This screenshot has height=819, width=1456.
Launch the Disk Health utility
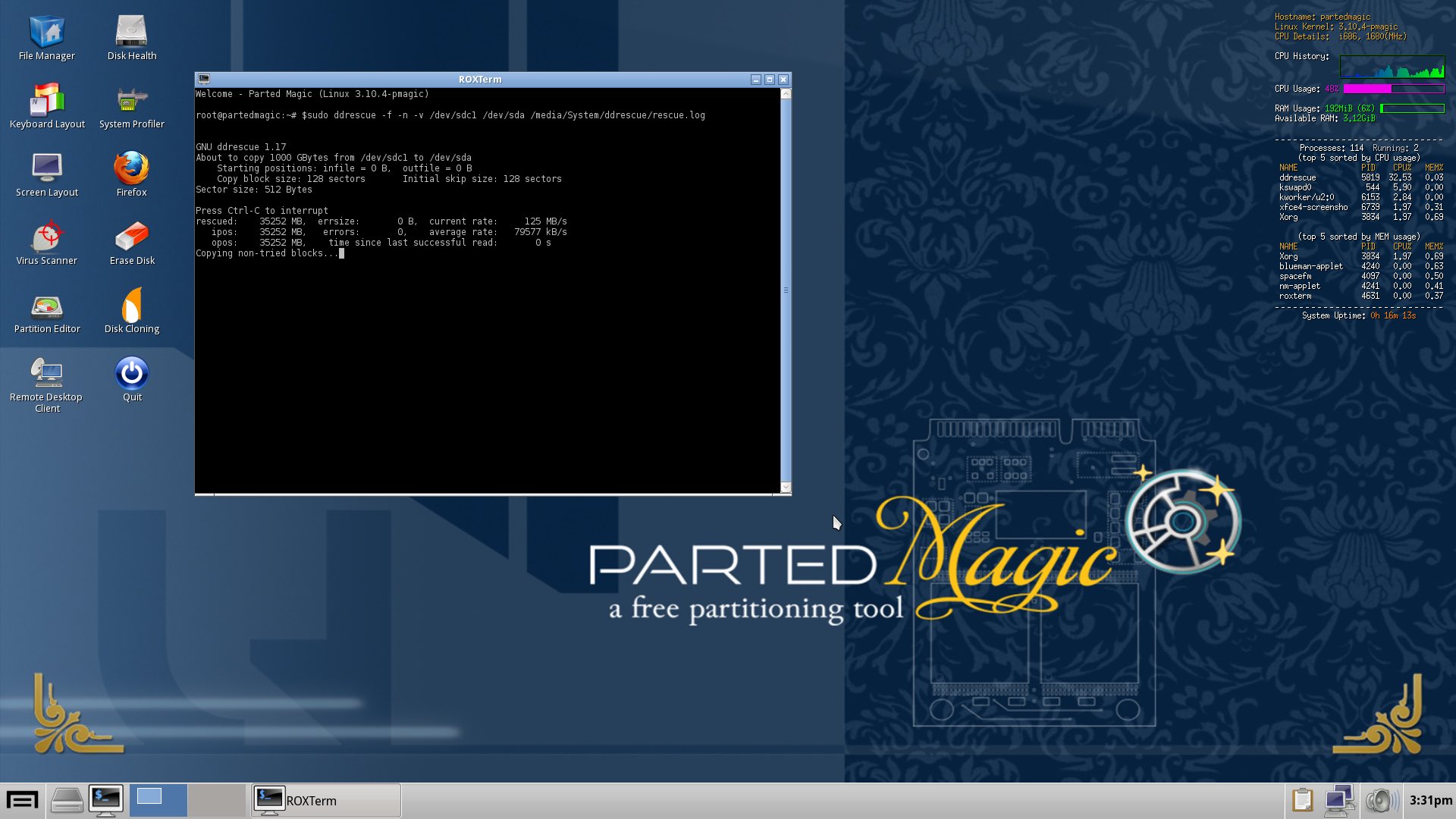131,33
